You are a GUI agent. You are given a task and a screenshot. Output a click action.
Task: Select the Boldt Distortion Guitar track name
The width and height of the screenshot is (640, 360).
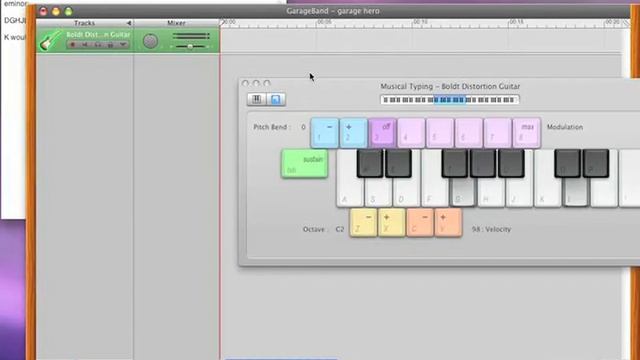98,35
